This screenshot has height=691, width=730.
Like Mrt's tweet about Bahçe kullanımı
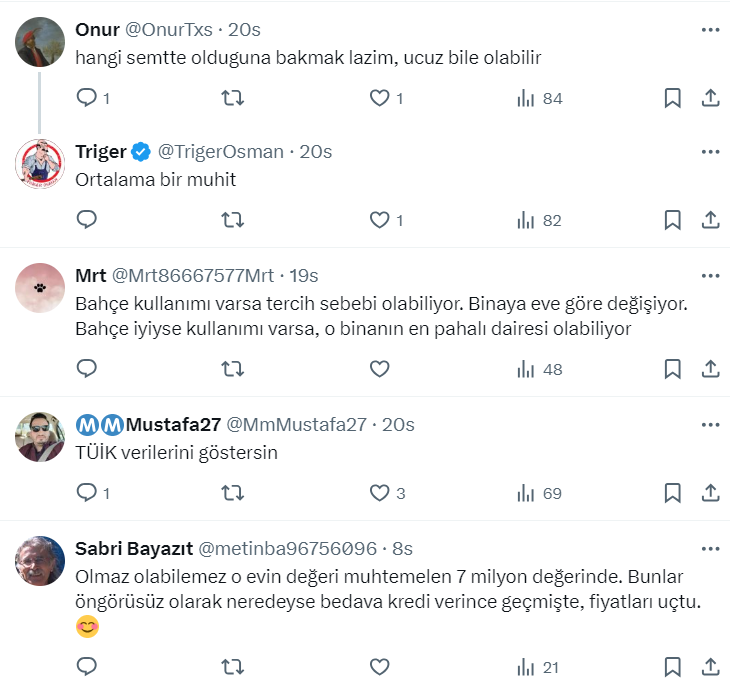(379, 369)
